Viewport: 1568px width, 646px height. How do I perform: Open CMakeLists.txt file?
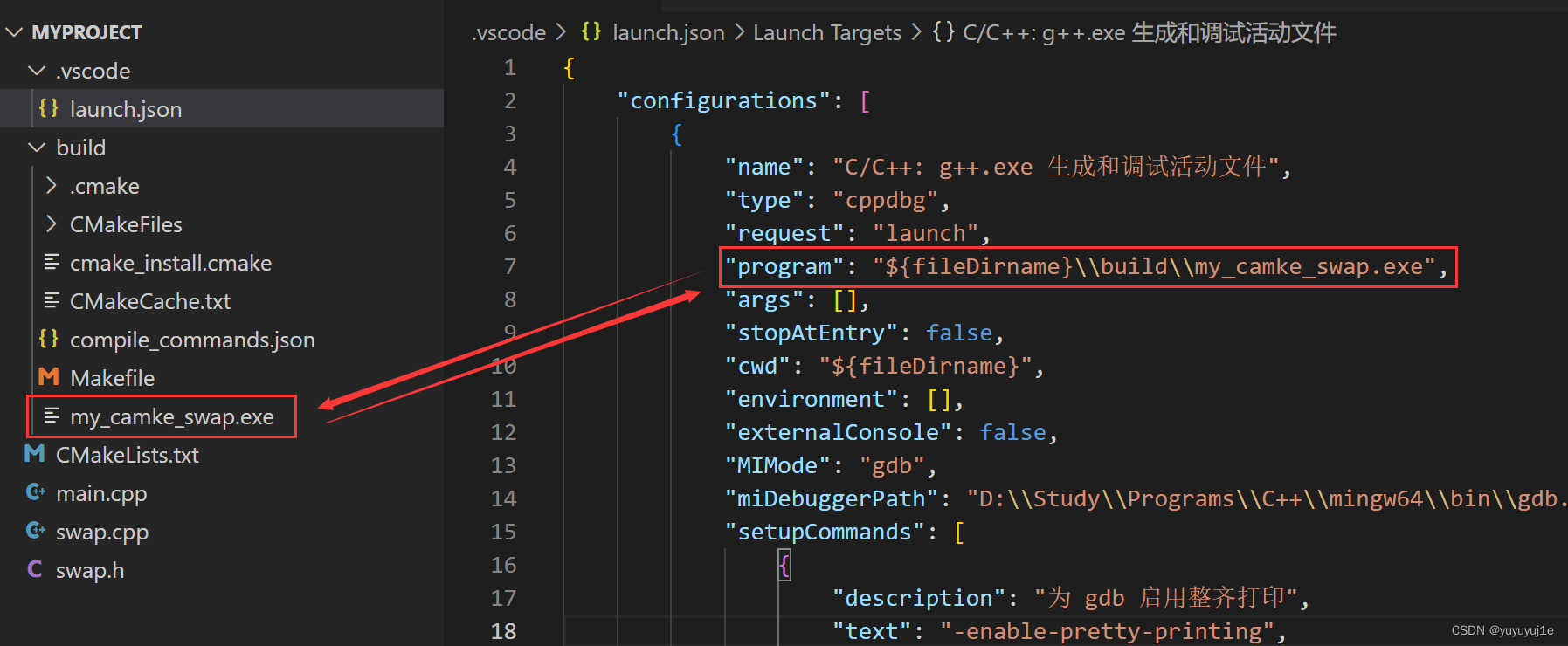(128, 455)
